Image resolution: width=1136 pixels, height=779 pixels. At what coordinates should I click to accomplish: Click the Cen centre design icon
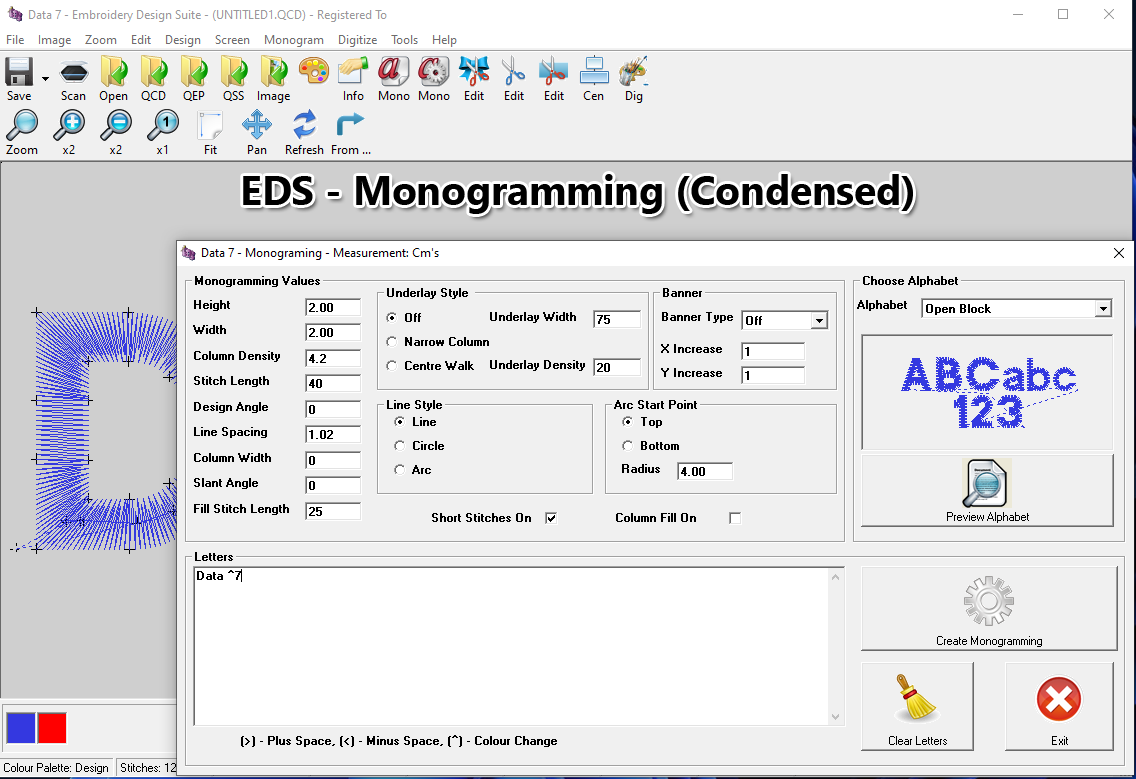[x=593, y=72]
